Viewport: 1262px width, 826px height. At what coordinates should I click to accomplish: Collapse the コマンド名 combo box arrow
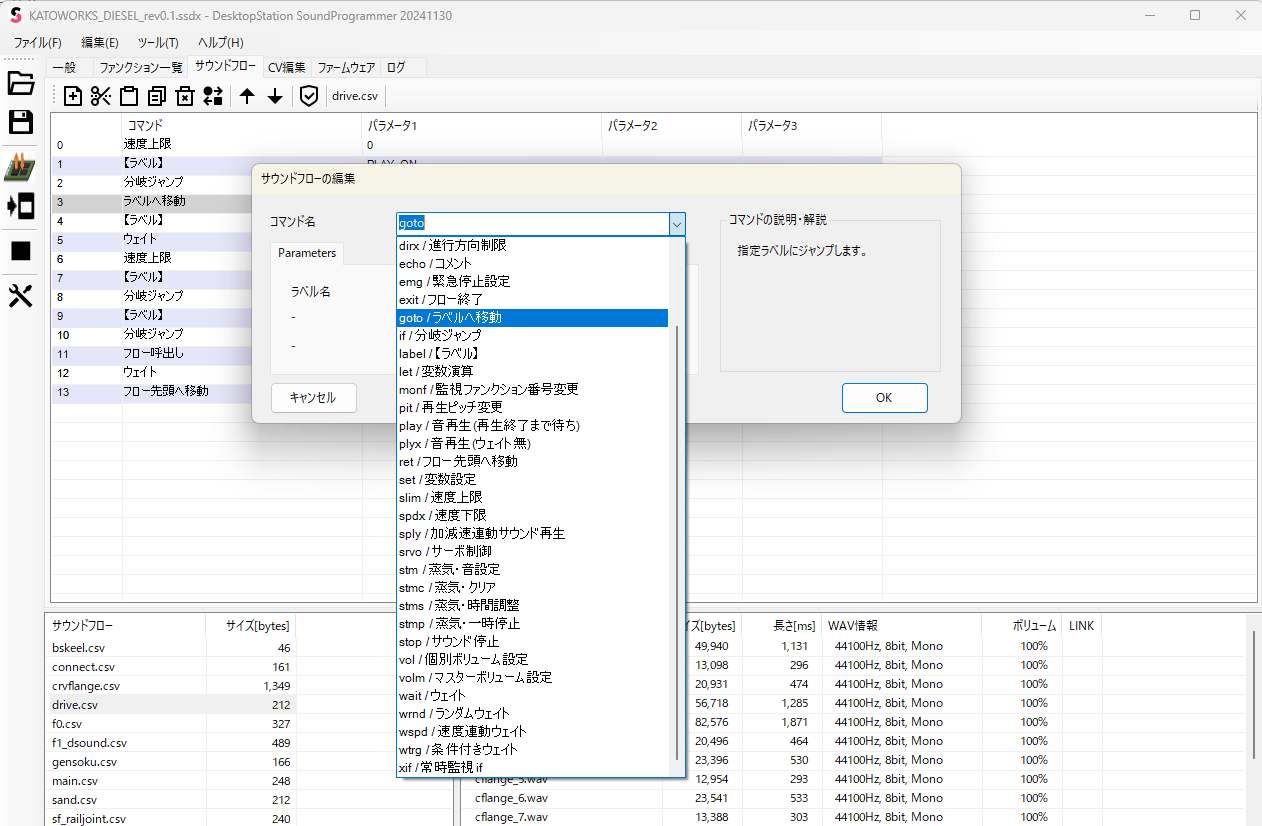[677, 224]
